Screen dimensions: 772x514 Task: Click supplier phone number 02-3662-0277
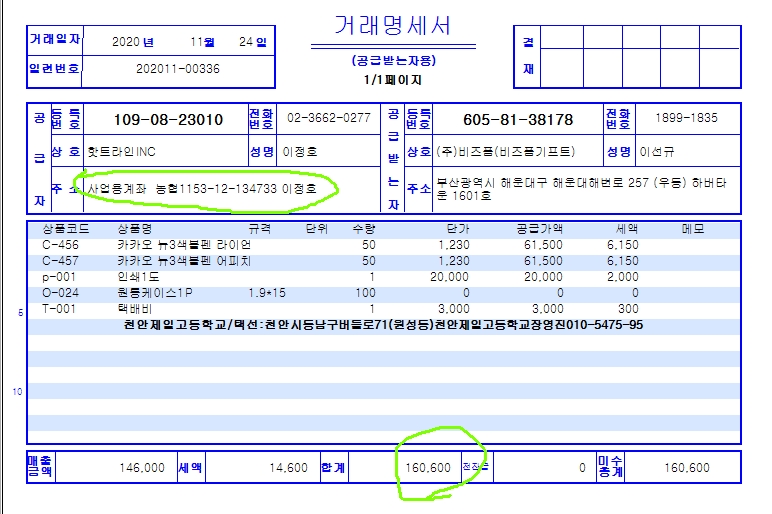(x=329, y=118)
